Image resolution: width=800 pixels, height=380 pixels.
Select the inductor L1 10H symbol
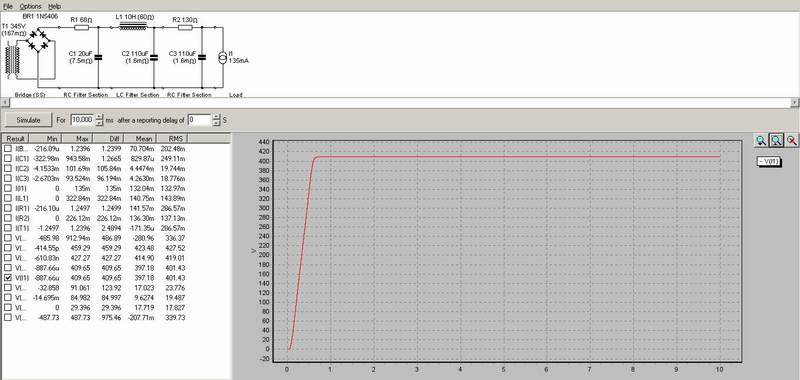click(x=133, y=27)
